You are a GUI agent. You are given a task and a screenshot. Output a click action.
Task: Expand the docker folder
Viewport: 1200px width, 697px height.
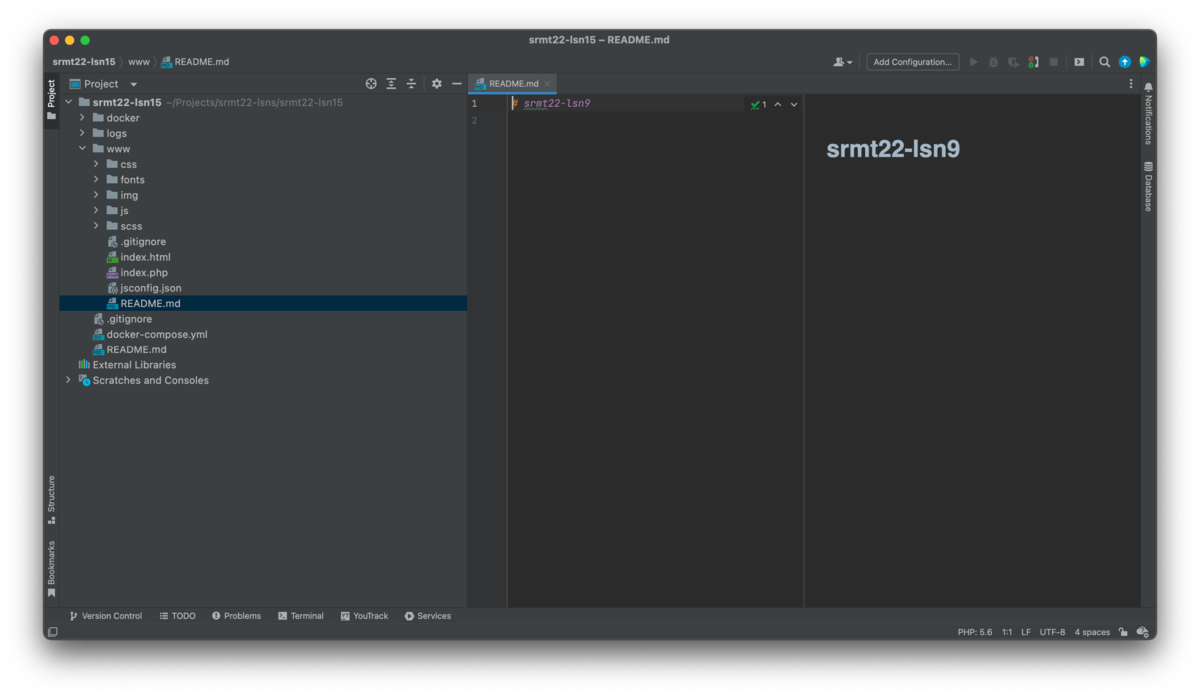[x=83, y=118]
